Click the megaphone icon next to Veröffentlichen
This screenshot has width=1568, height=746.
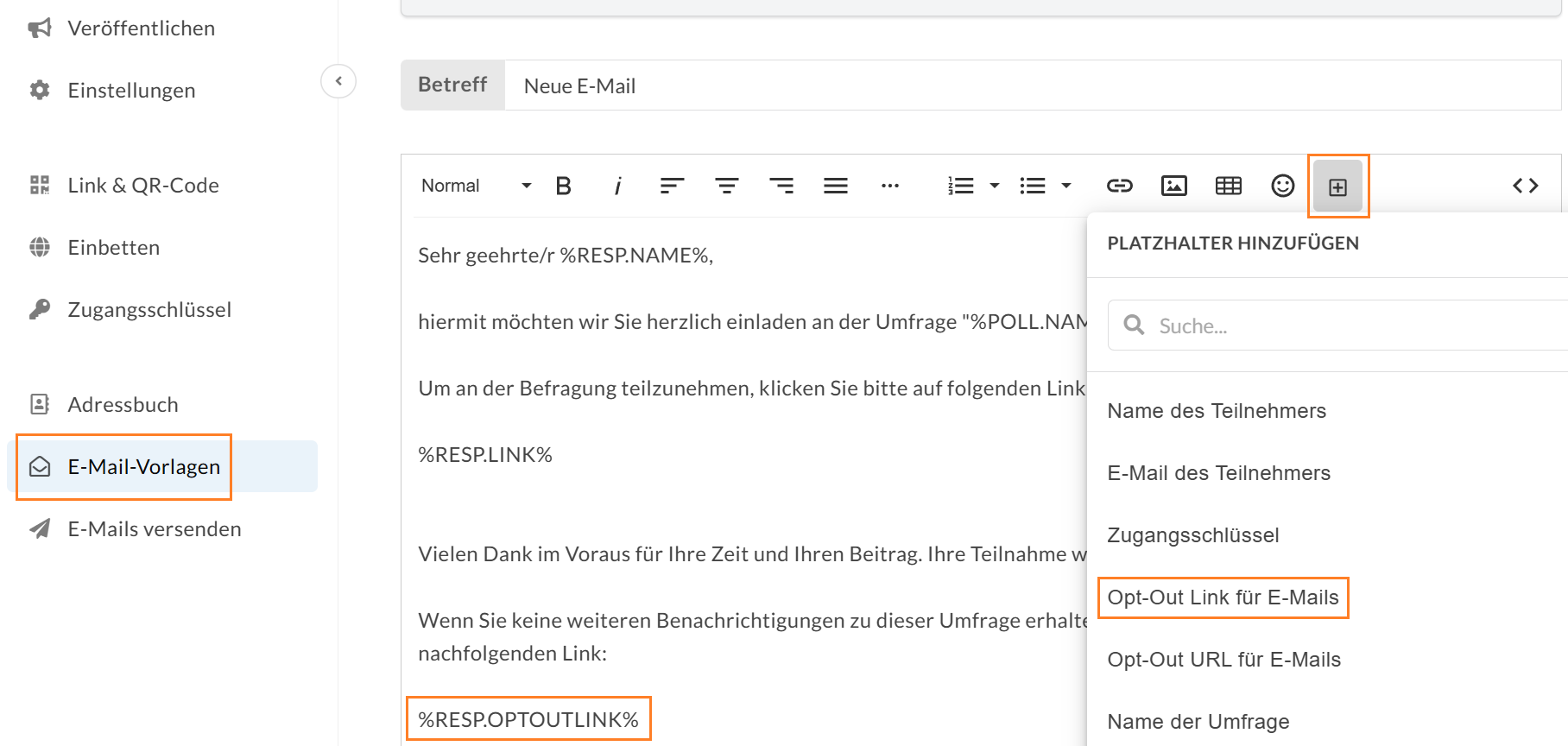(x=40, y=28)
